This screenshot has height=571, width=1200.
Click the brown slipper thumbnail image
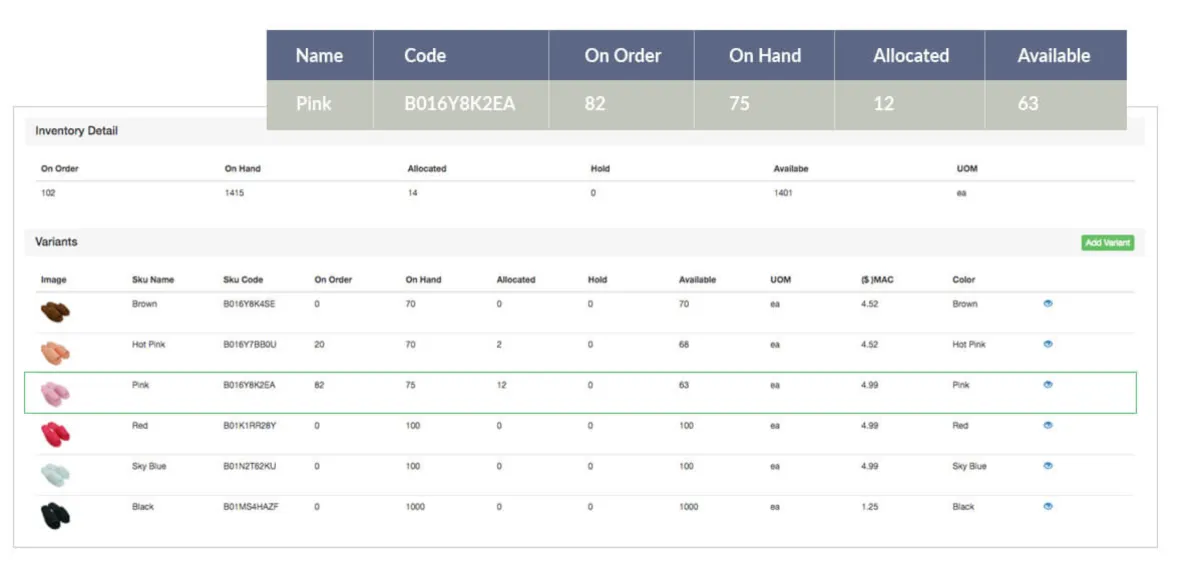(55, 311)
